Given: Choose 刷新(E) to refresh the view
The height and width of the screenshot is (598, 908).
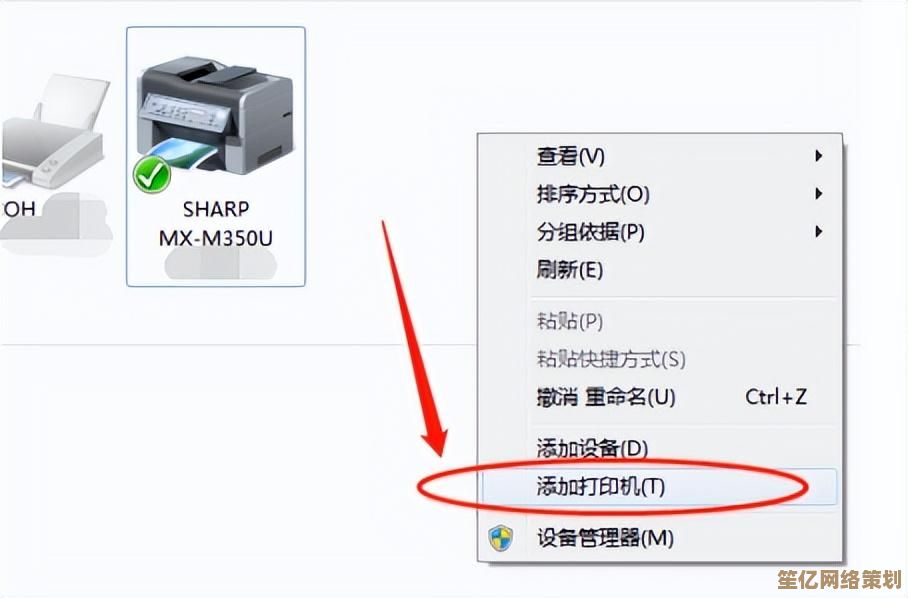Looking at the screenshot, I should pyautogui.click(x=660, y=270).
